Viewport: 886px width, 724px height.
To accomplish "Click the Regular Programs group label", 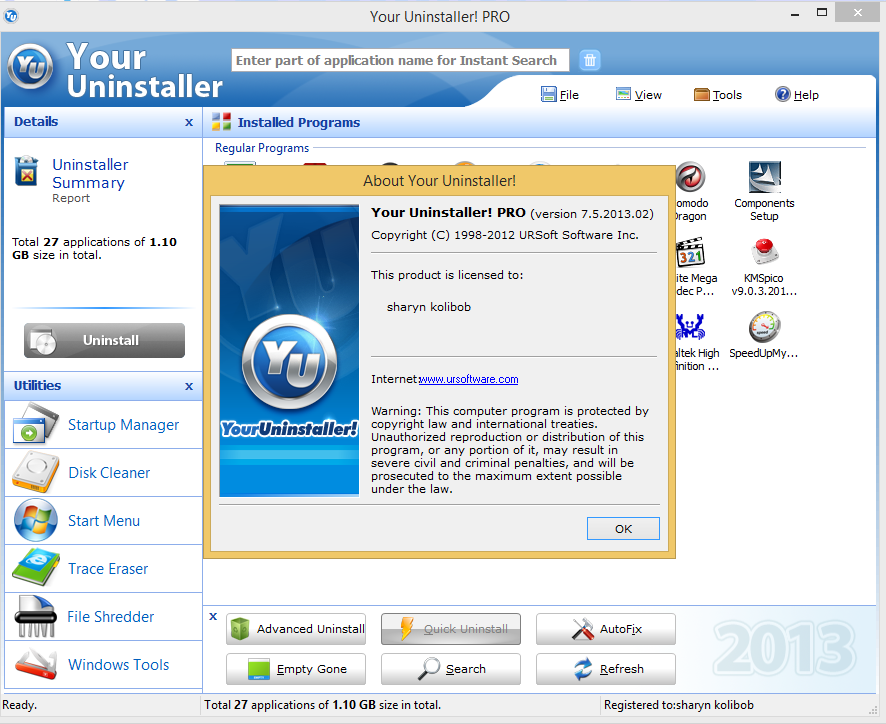I will (262, 148).
